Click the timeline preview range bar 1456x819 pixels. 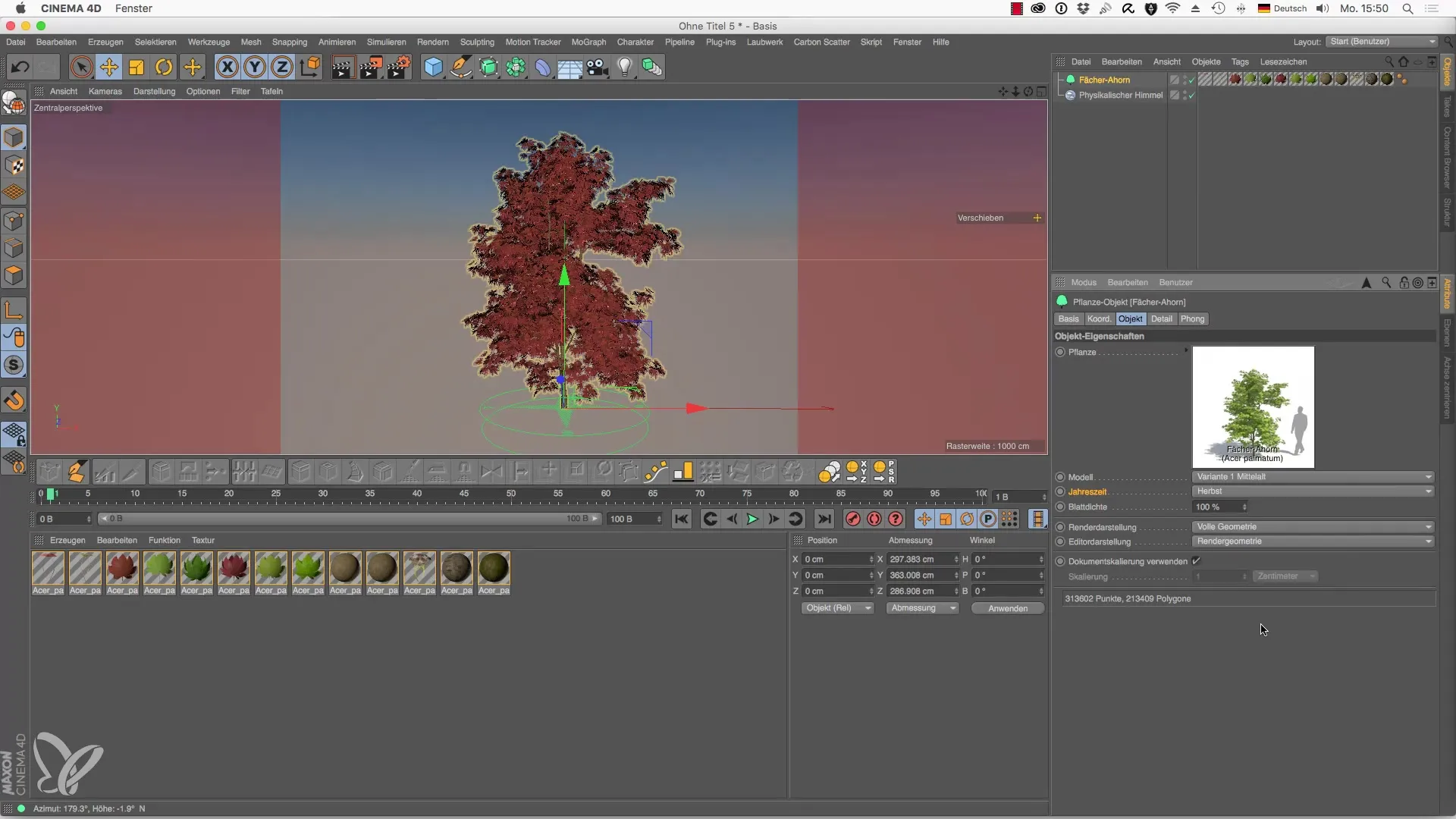(x=349, y=519)
